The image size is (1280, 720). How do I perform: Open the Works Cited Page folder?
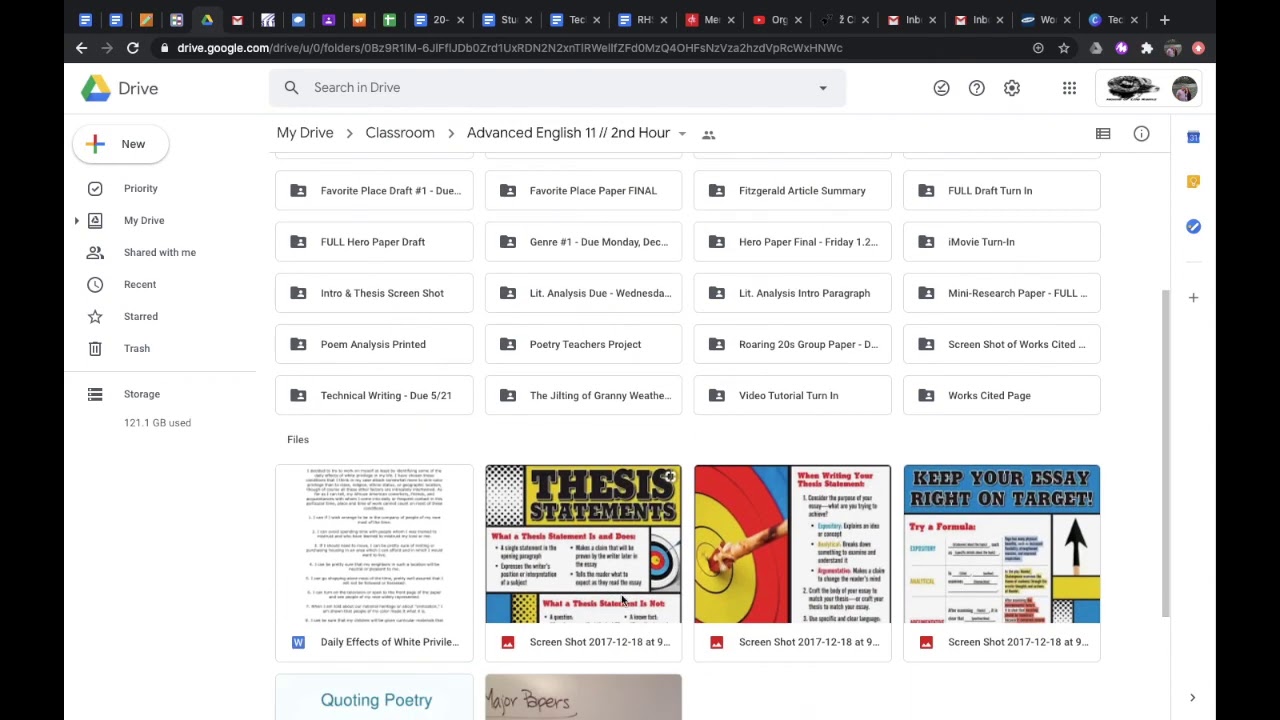[1001, 396]
